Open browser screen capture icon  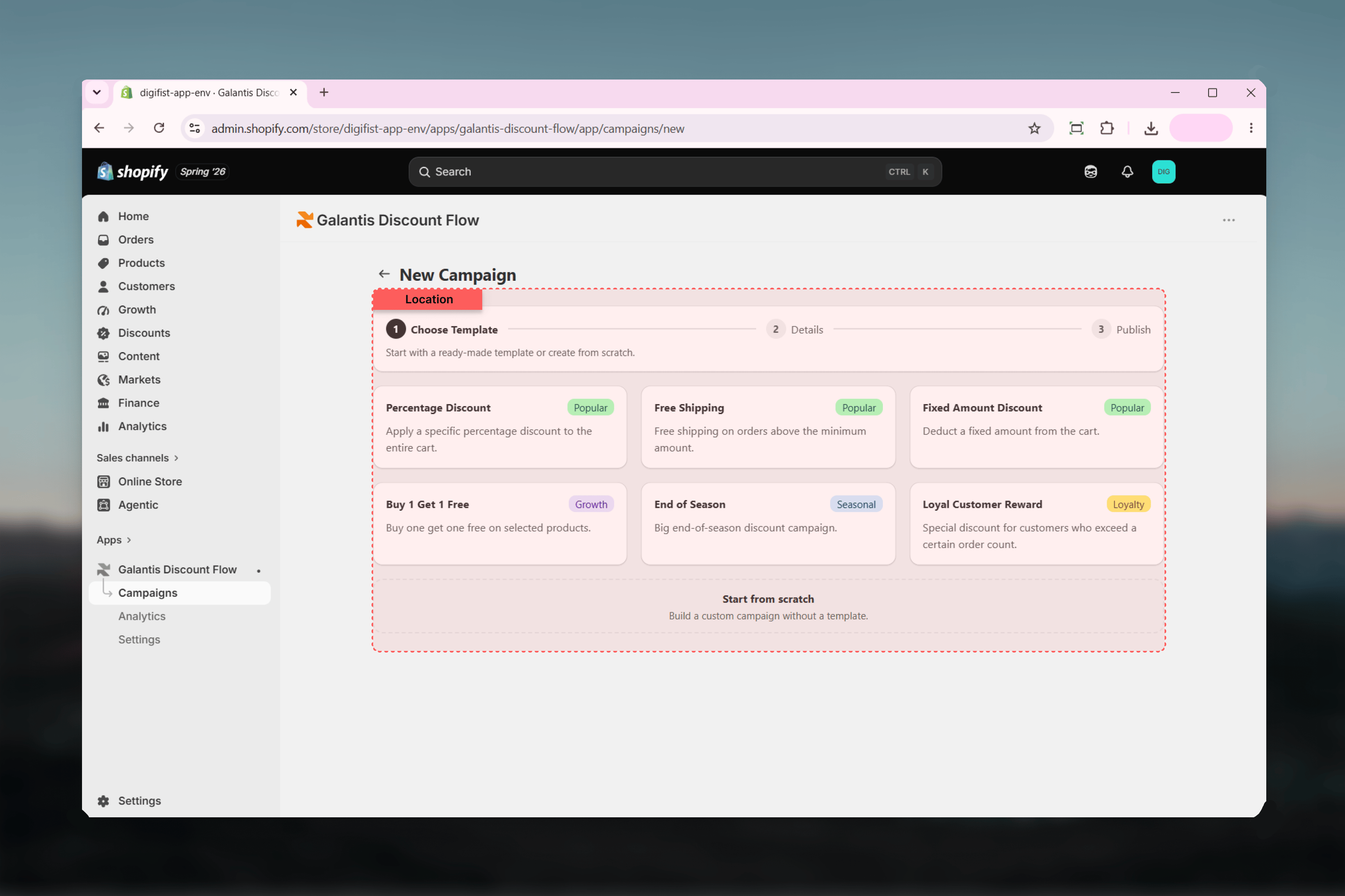click(x=1076, y=129)
